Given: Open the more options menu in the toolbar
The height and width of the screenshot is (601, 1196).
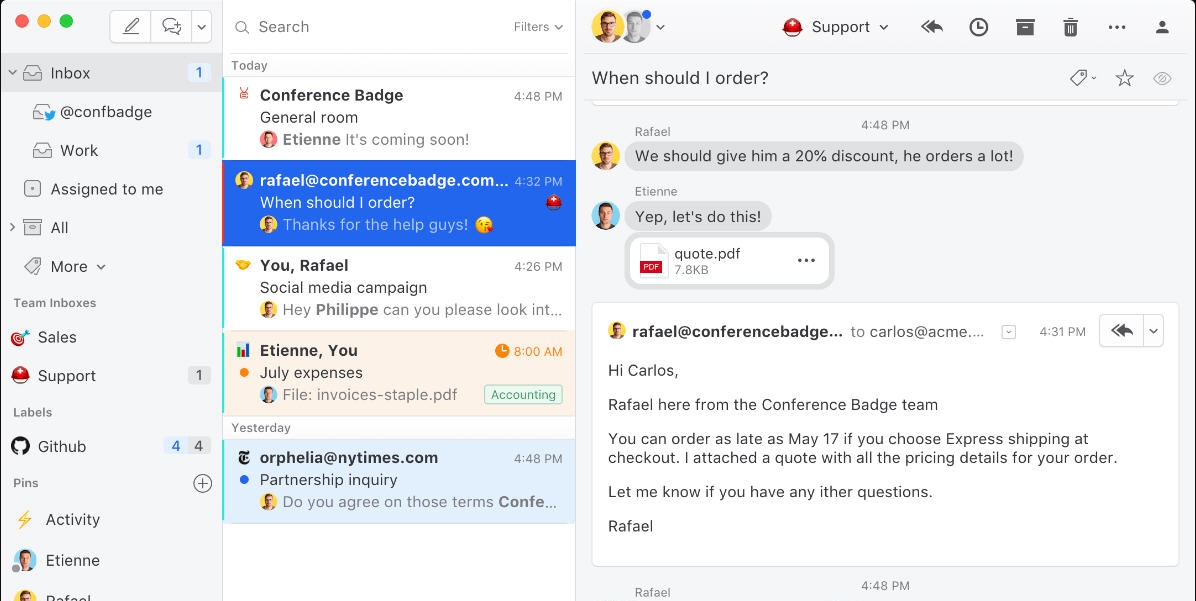Looking at the screenshot, I should click(x=1117, y=27).
